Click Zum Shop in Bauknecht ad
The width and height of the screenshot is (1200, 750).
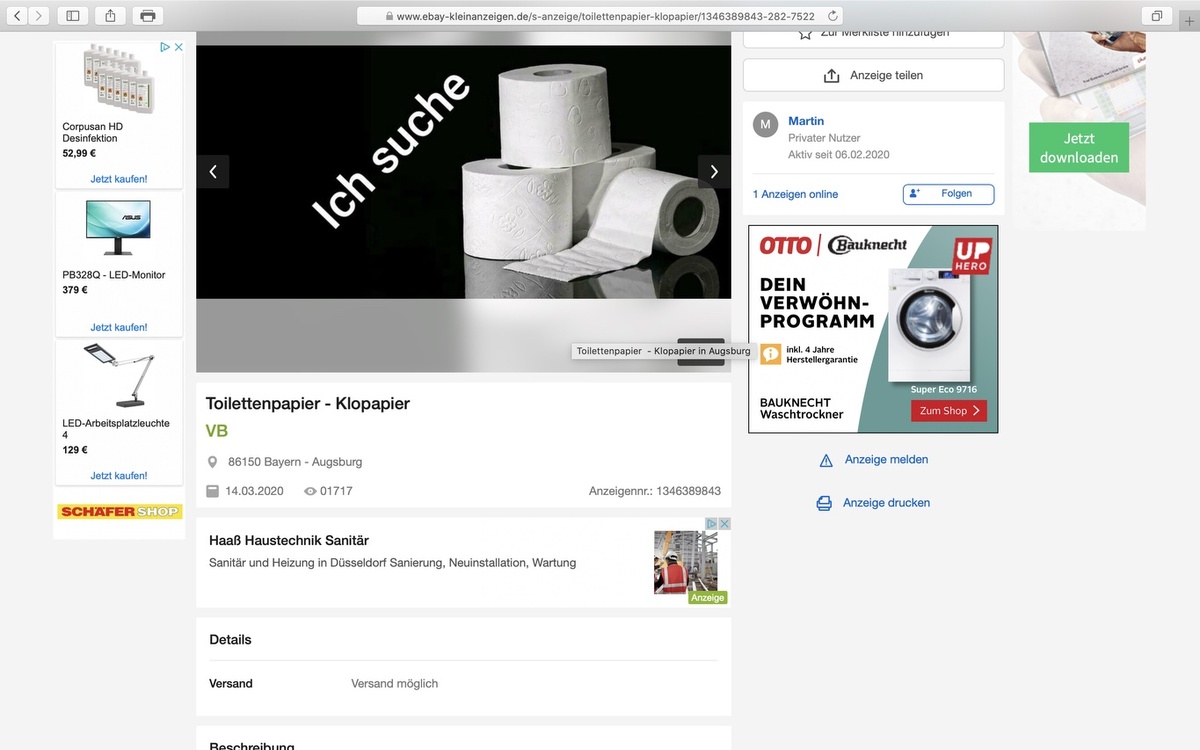click(948, 411)
